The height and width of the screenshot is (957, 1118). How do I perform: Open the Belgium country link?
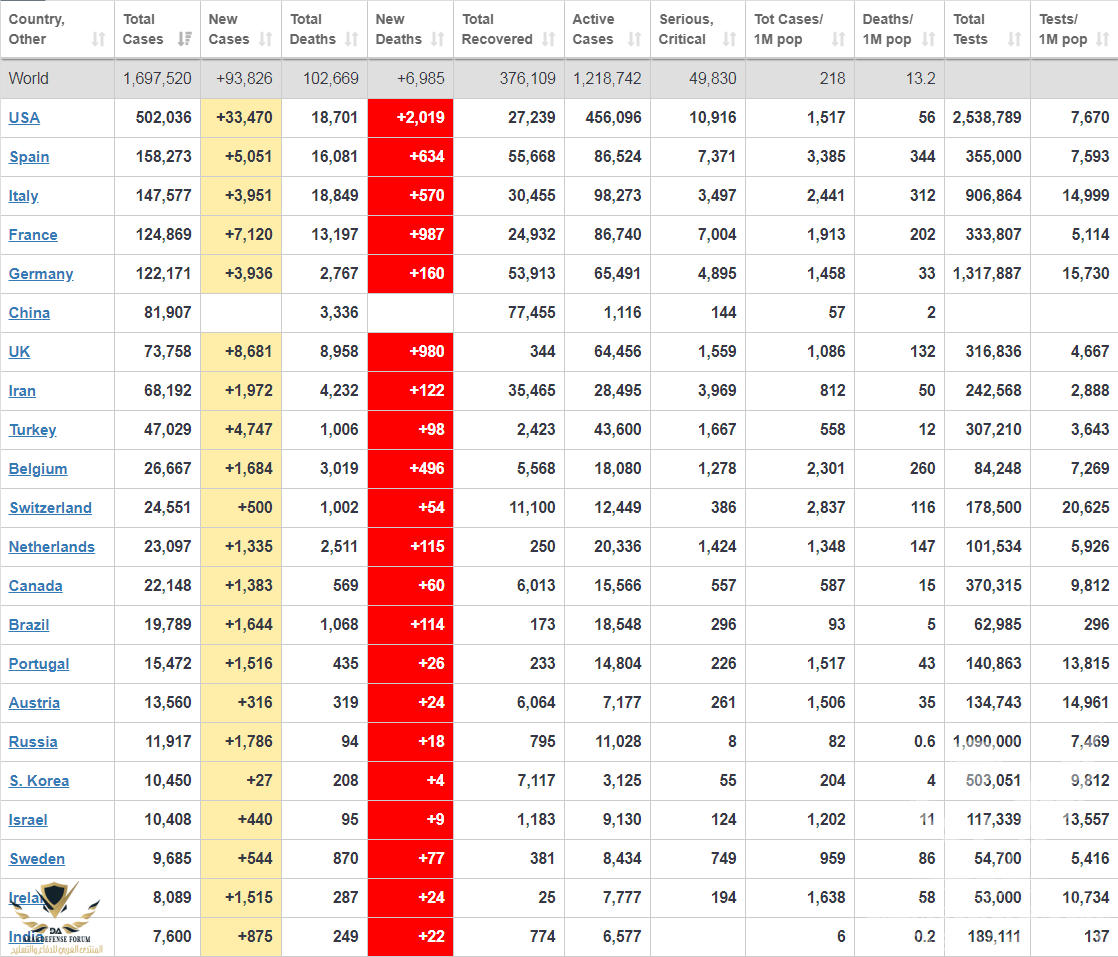coord(38,469)
